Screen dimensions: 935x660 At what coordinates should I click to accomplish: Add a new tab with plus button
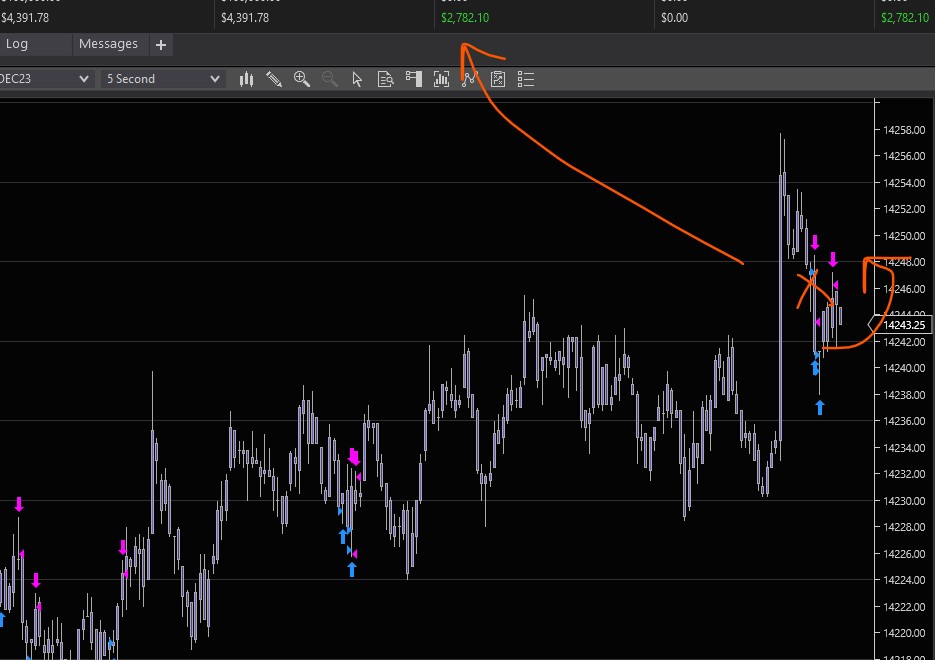pyautogui.click(x=161, y=45)
